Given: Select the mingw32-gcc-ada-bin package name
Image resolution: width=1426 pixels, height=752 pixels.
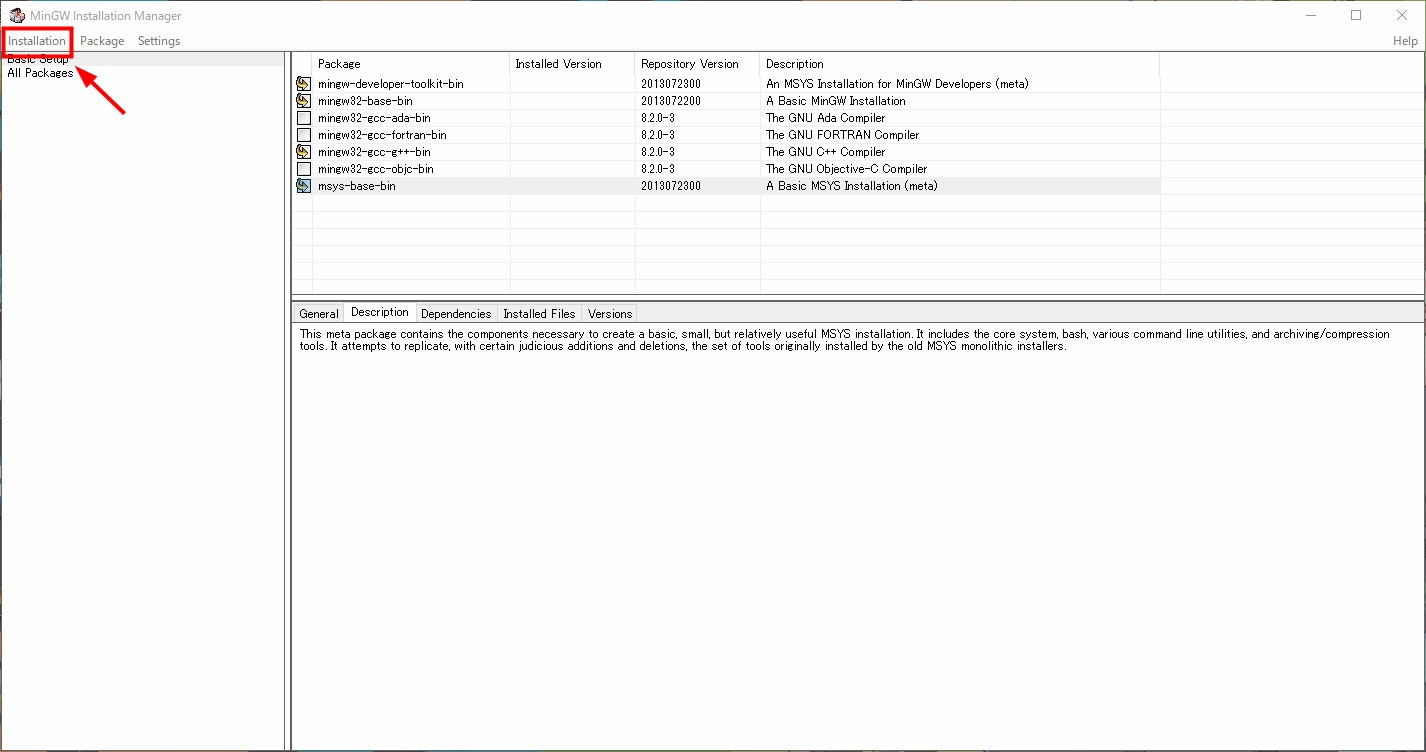Looking at the screenshot, I should click(374, 118).
